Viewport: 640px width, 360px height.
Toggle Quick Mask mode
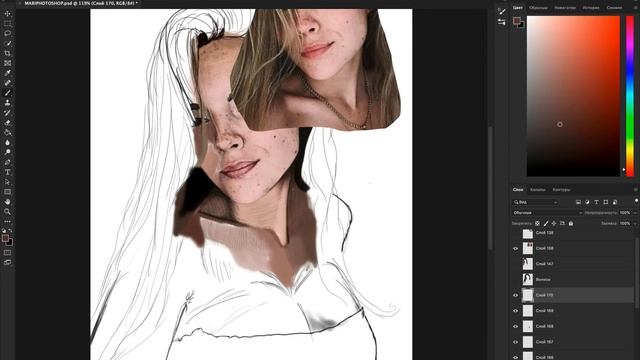(x=7, y=253)
